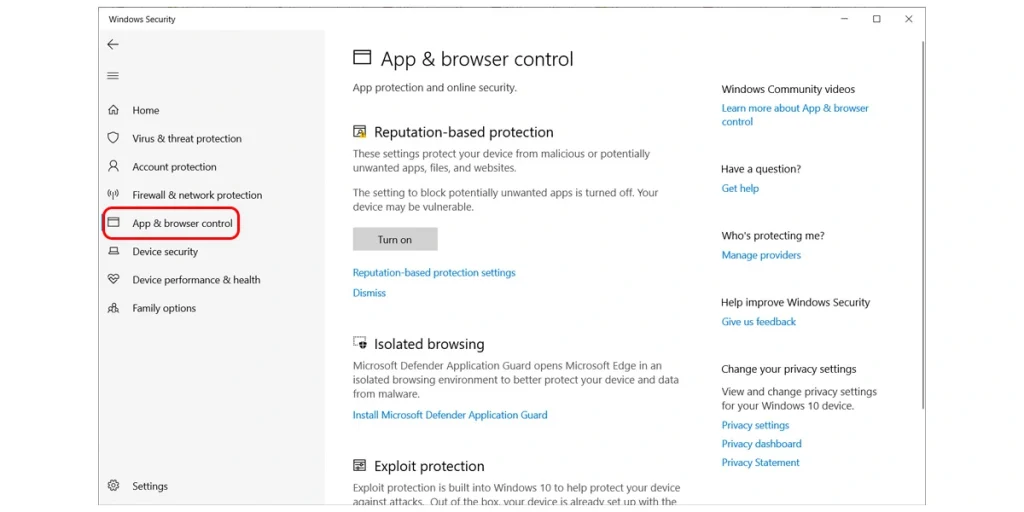Click the Exploit protection section icon
Screen dimensions: 1024x512
pos(360,466)
